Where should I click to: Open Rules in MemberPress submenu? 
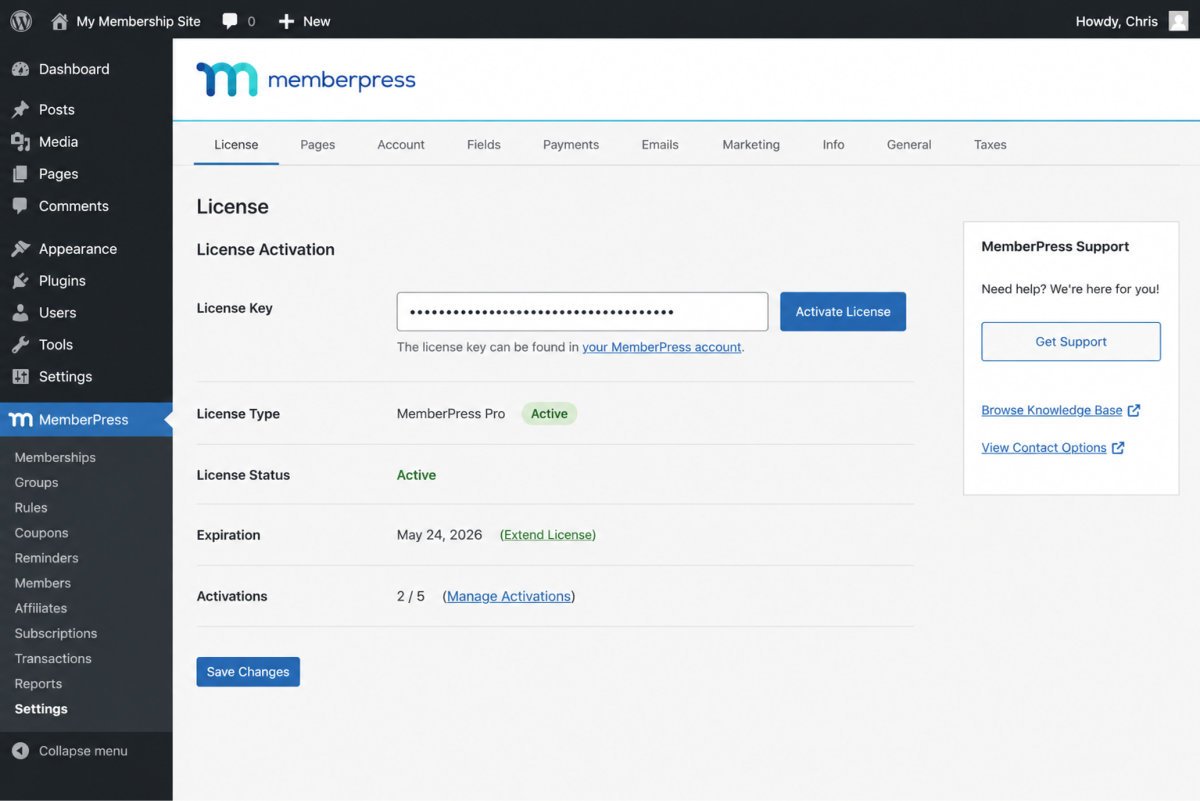point(31,508)
